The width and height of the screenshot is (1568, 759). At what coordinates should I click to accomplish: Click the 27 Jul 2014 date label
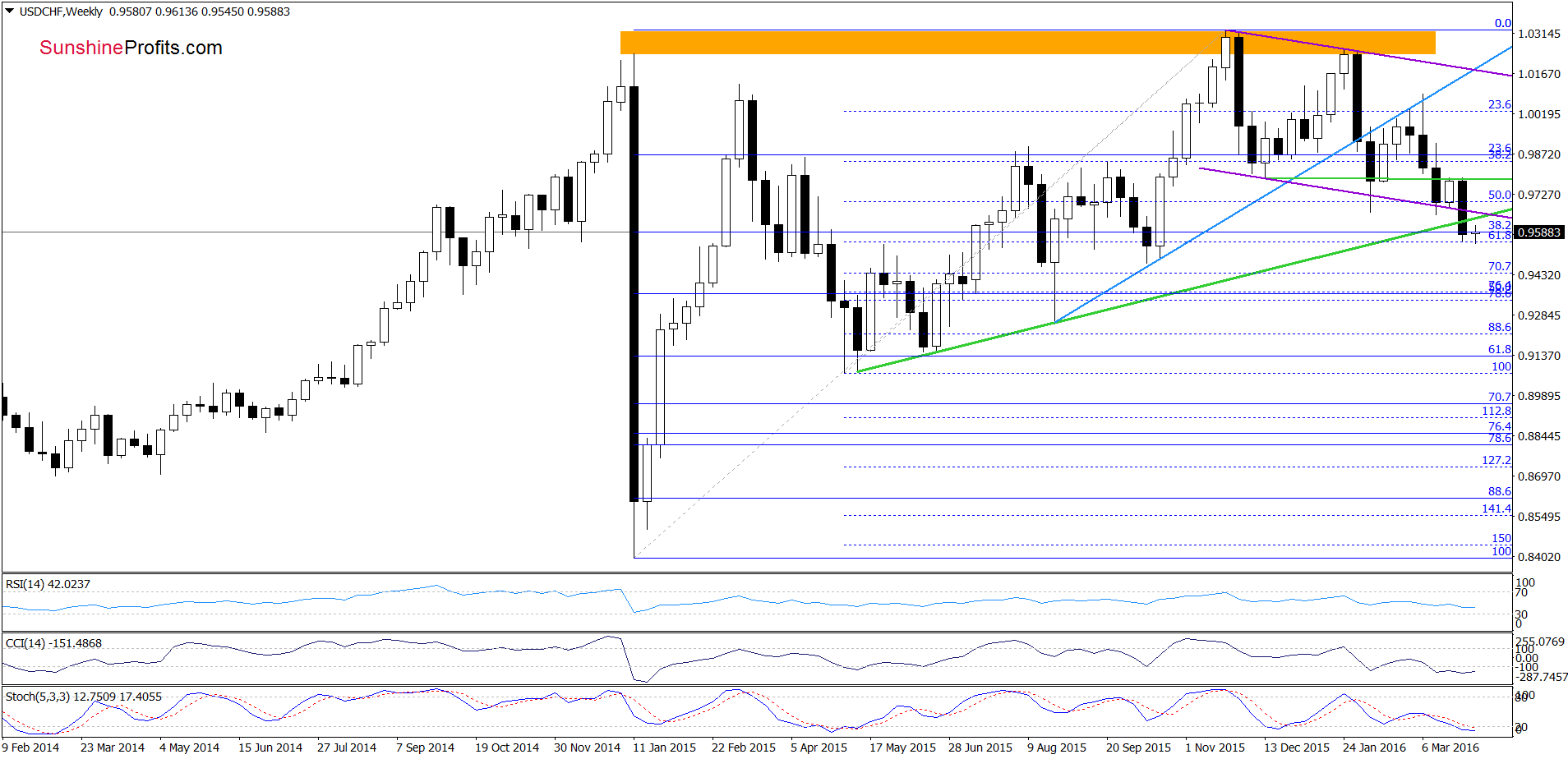tap(347, 747)
